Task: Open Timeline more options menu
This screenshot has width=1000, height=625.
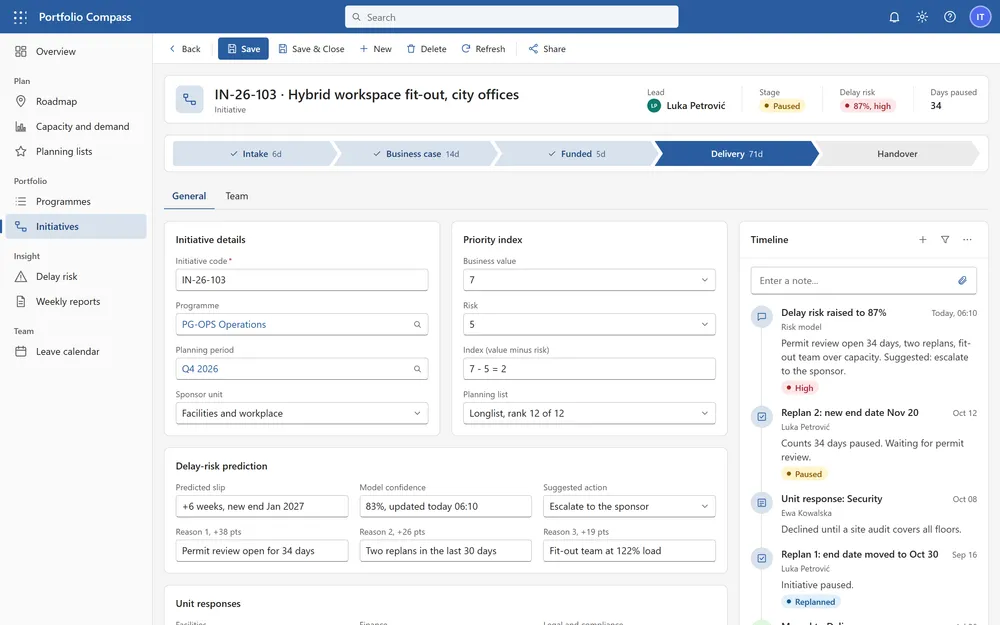Action: pos(967,240)
